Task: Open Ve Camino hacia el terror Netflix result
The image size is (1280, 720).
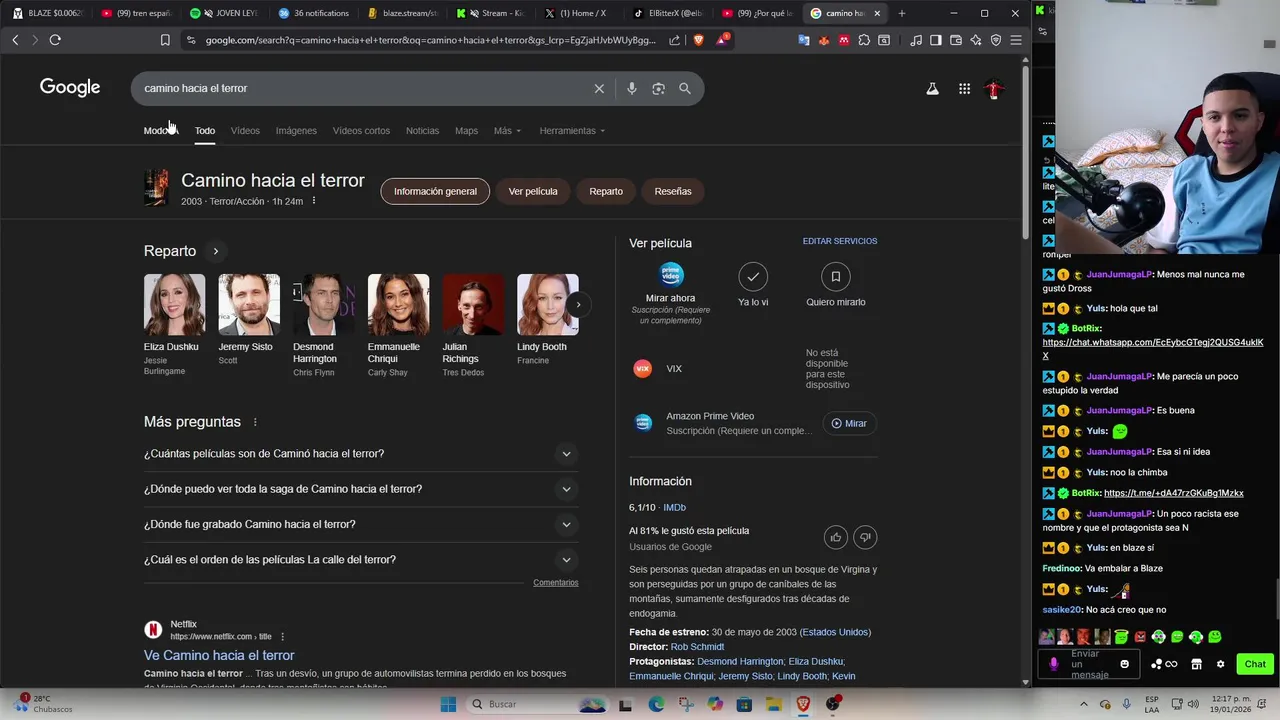Action: coord(219,655)
